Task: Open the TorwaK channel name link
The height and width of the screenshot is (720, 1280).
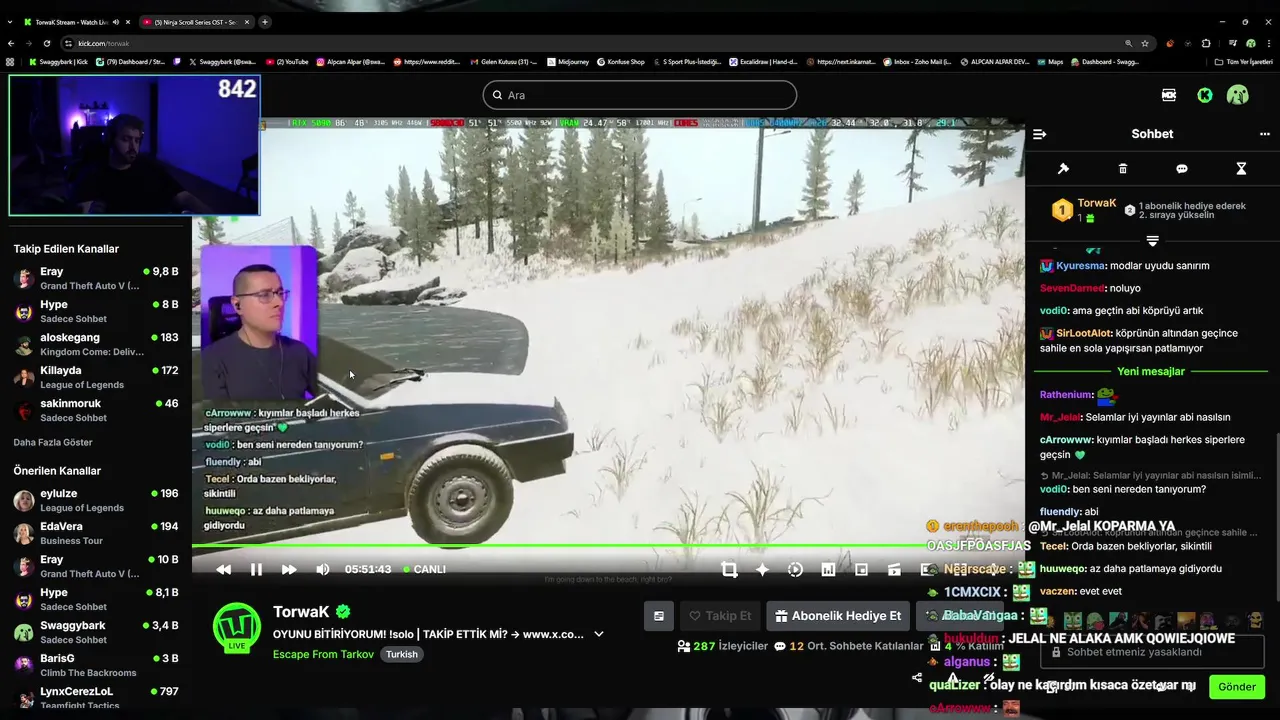Action: point(301,611)
